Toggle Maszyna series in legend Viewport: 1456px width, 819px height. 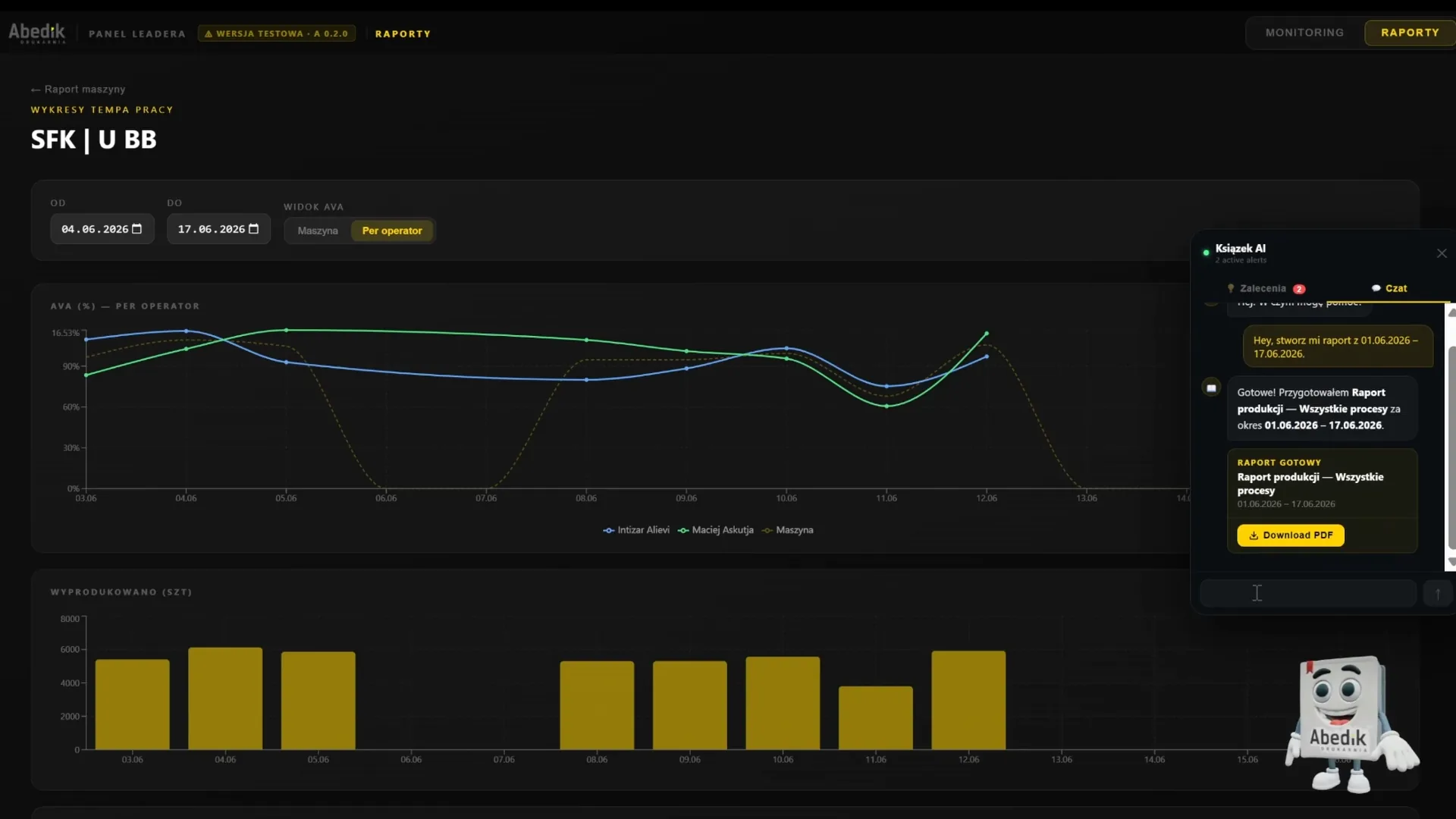(x=788, y=530)
